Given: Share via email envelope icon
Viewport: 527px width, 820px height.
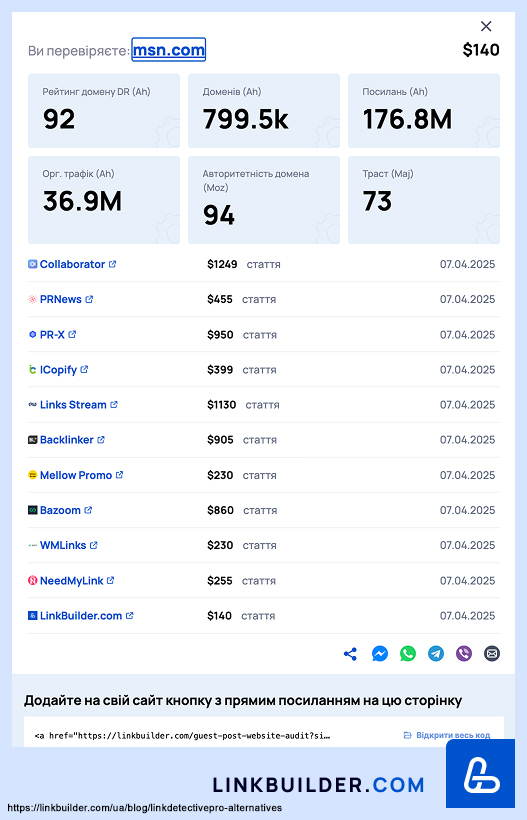Looking at the screenshot, I should click(492, 654).
